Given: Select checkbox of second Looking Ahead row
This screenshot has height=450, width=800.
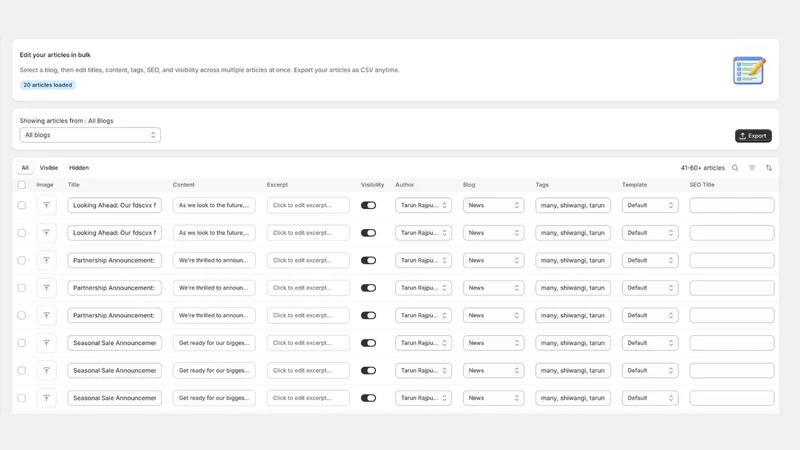Looking at the screenshot, I should [21, 233].
